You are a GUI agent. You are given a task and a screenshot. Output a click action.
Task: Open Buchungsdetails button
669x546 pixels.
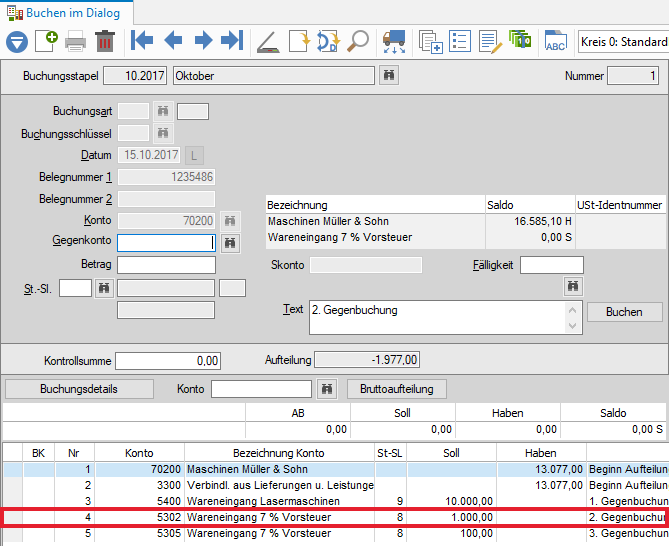(x=79, y=389)
